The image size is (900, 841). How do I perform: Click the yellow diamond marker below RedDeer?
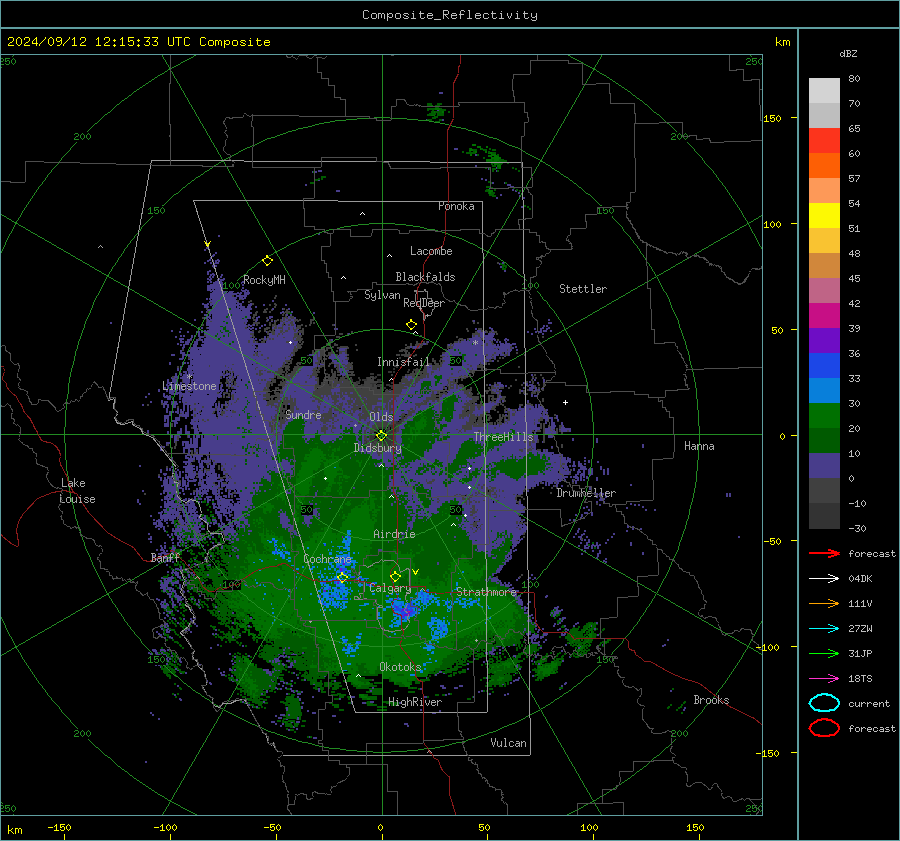(411, 325)
